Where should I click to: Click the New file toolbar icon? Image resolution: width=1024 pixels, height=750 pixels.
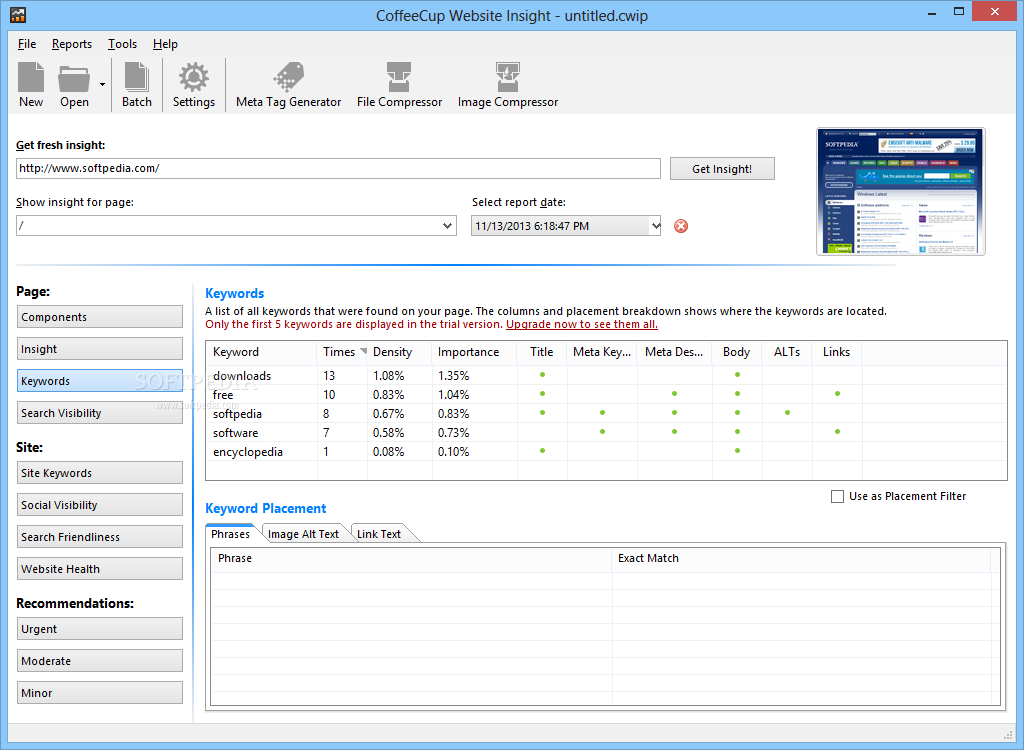31,85
